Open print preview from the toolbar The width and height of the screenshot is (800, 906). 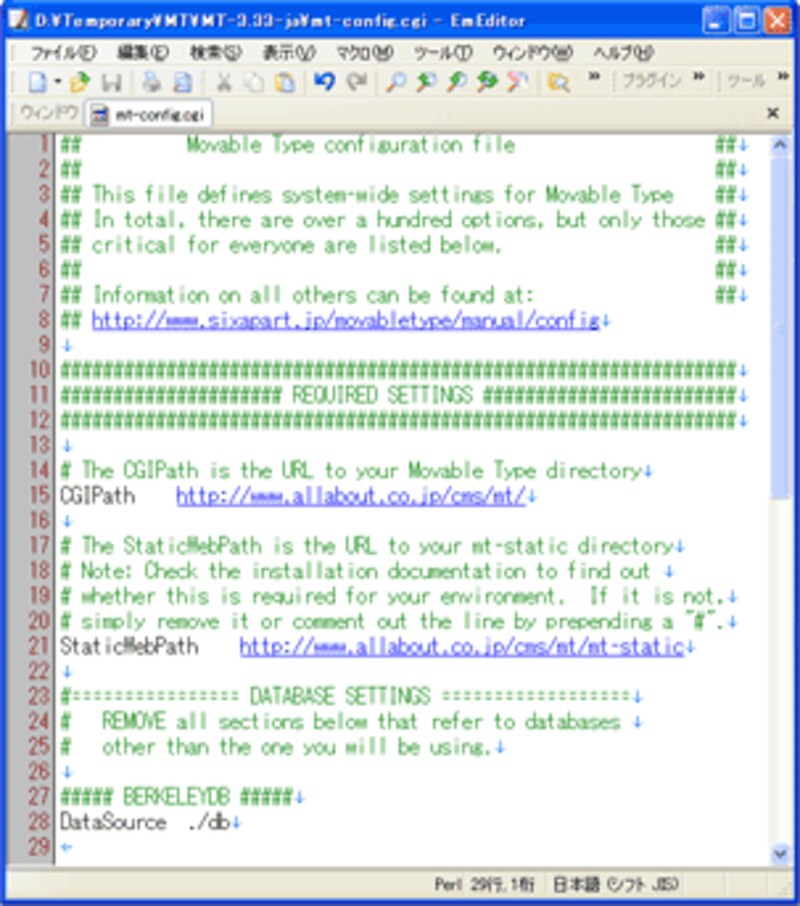pyautogui.click(x=183, y=82)
